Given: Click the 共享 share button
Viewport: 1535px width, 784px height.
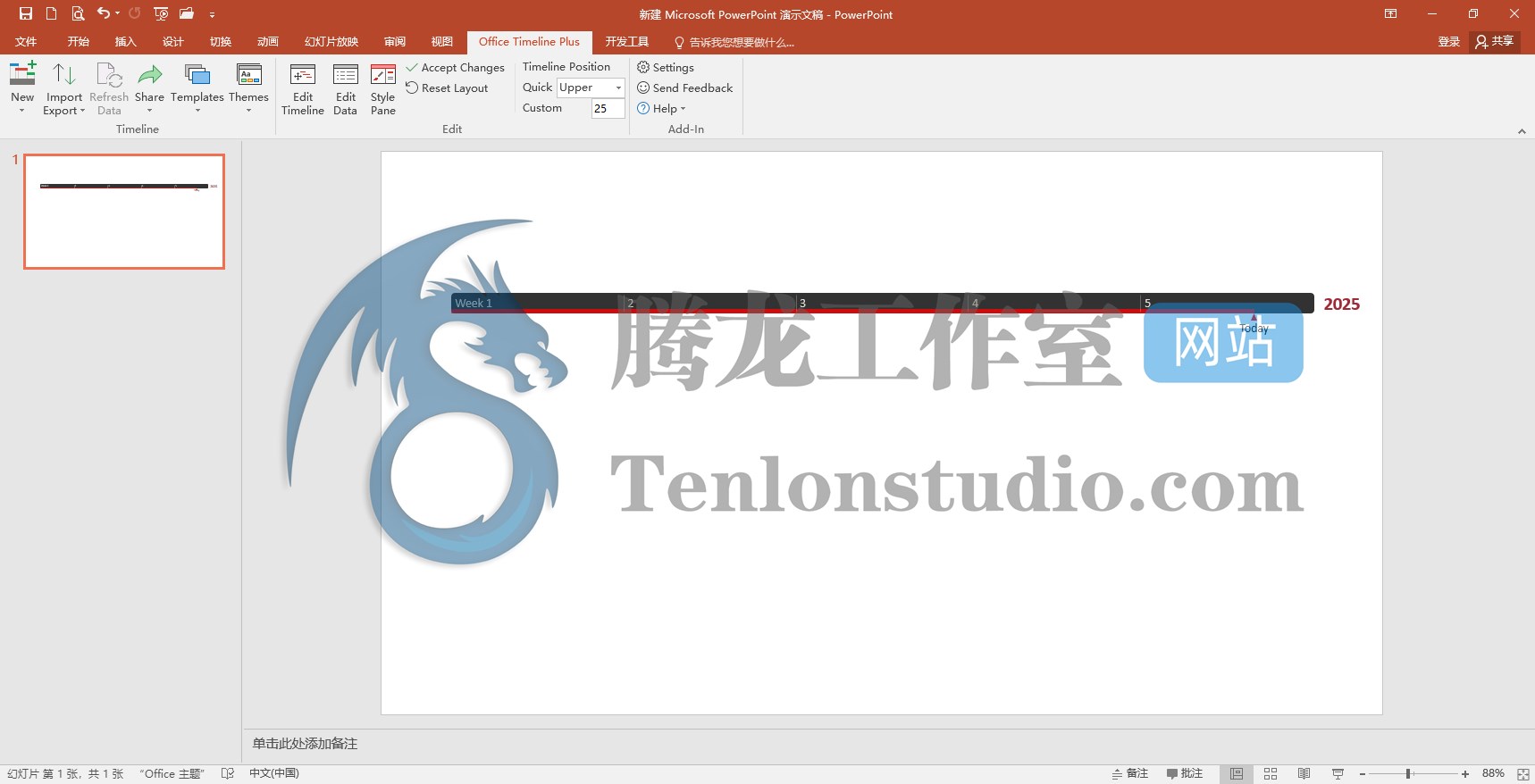Looking at the screenshot, I should click(1495, 41).
